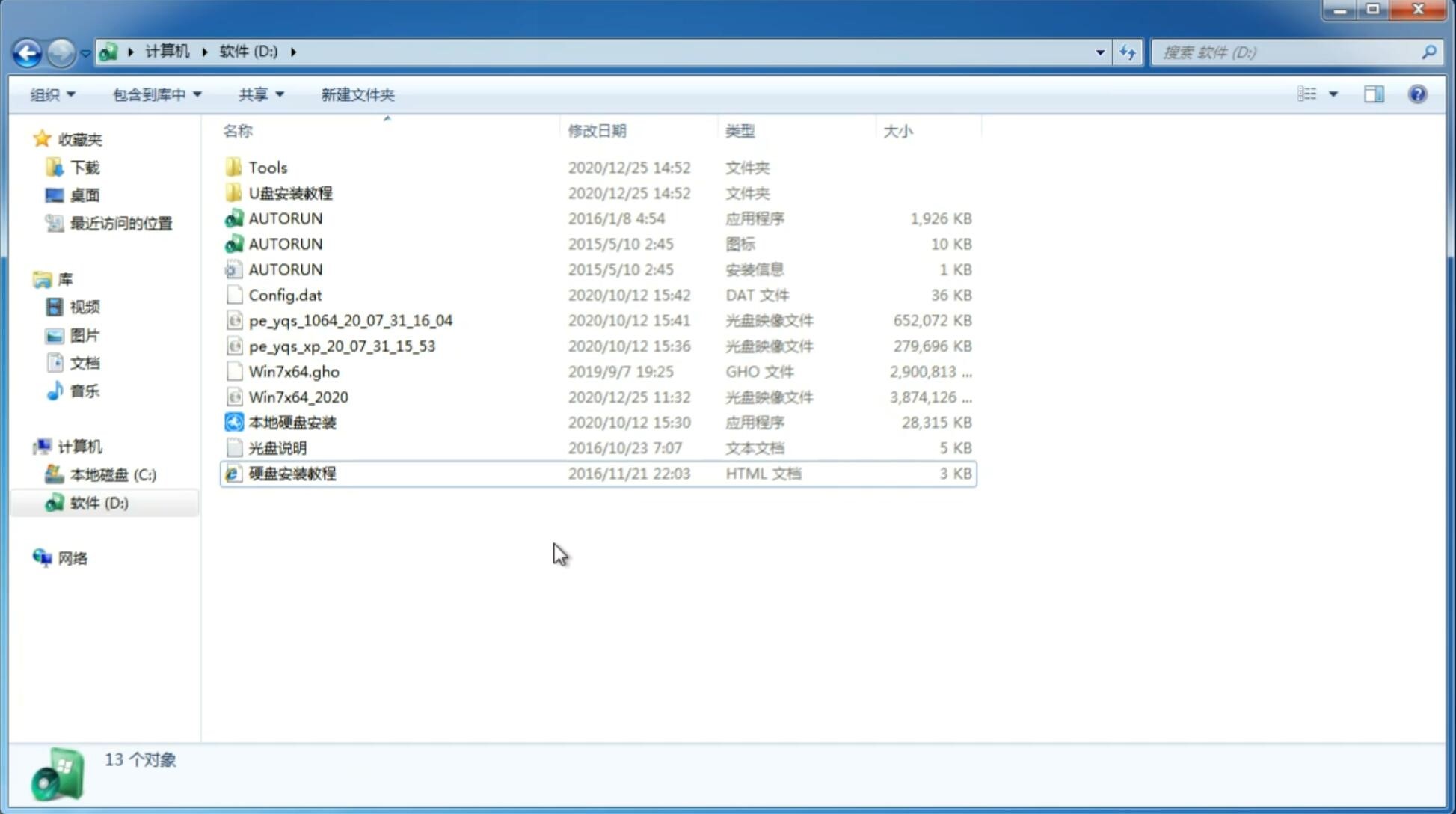This screenshot has height=814, width=1456.
Task: Open Win7x64.gho backup file
Action: (294, 371)
